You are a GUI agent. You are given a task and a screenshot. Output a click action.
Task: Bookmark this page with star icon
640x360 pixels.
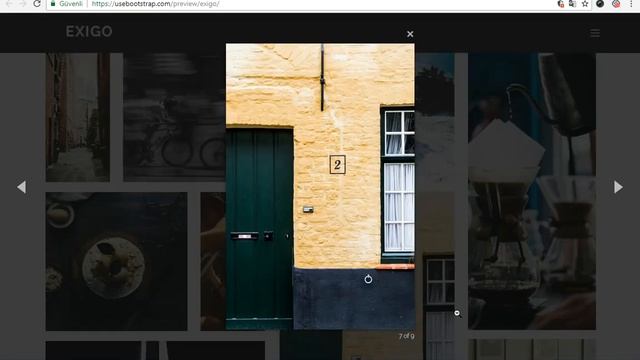[x=585, y=4]
